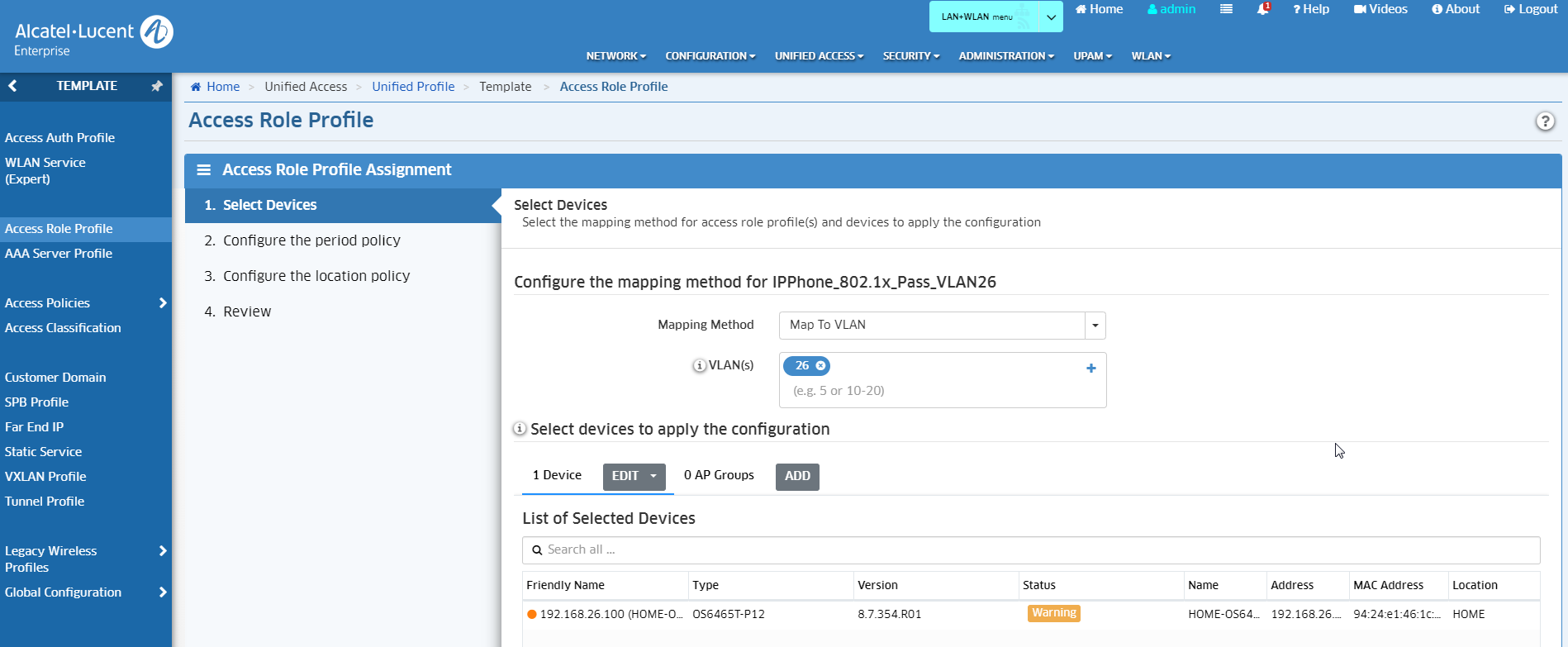This screenshot has width=1568, height=647.
Task: Toggle the Access Role Profile Assignment hamburger
Action: click(x=203, y=170)
